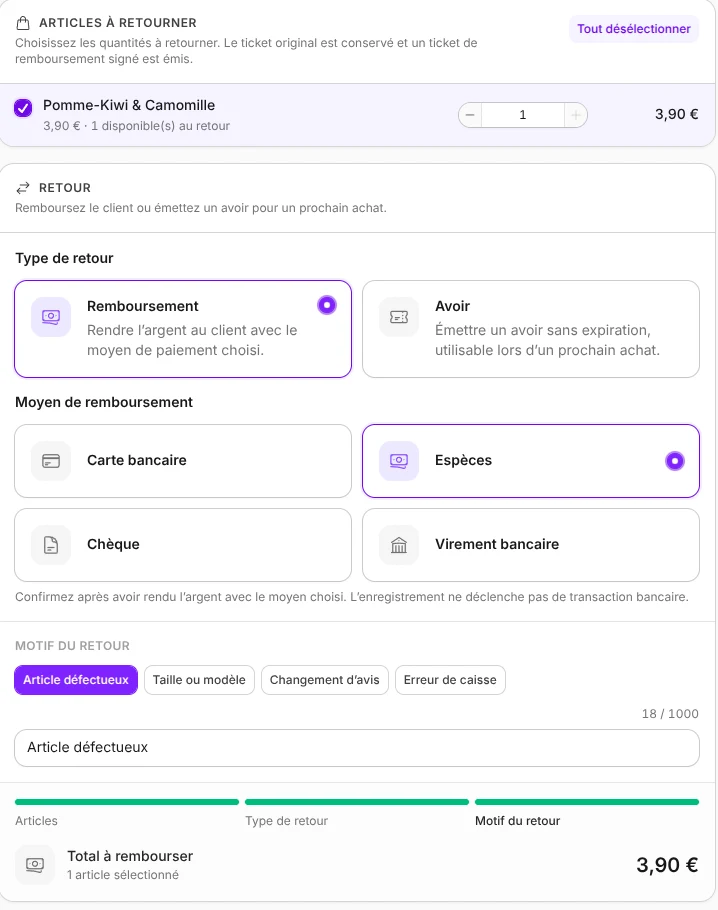
Task: Click the cash icon in the Espèces card
Action: (399, 461)
